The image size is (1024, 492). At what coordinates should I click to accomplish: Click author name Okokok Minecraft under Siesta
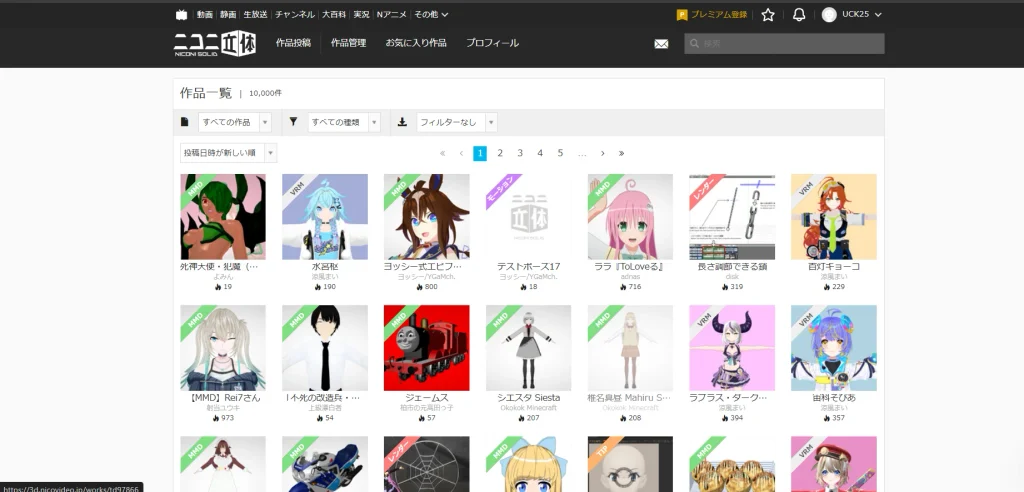pyautogui.click(x=528, y=408)
